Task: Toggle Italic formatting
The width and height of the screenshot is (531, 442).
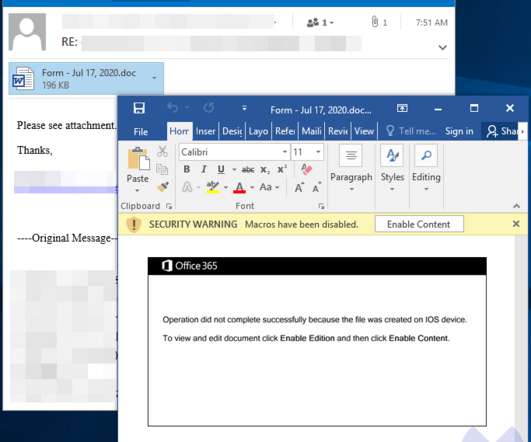Action: click(x=204, y=169)
